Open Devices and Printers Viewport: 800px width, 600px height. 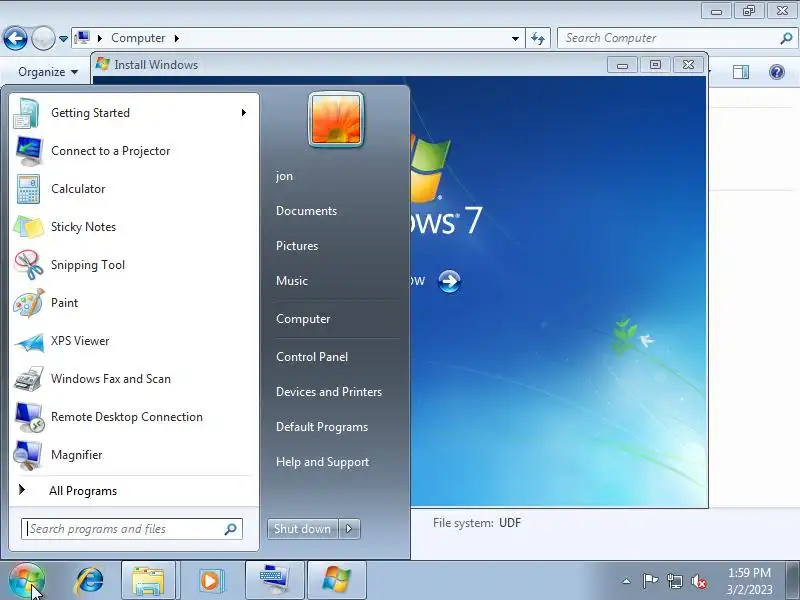(x=329, y=392)
